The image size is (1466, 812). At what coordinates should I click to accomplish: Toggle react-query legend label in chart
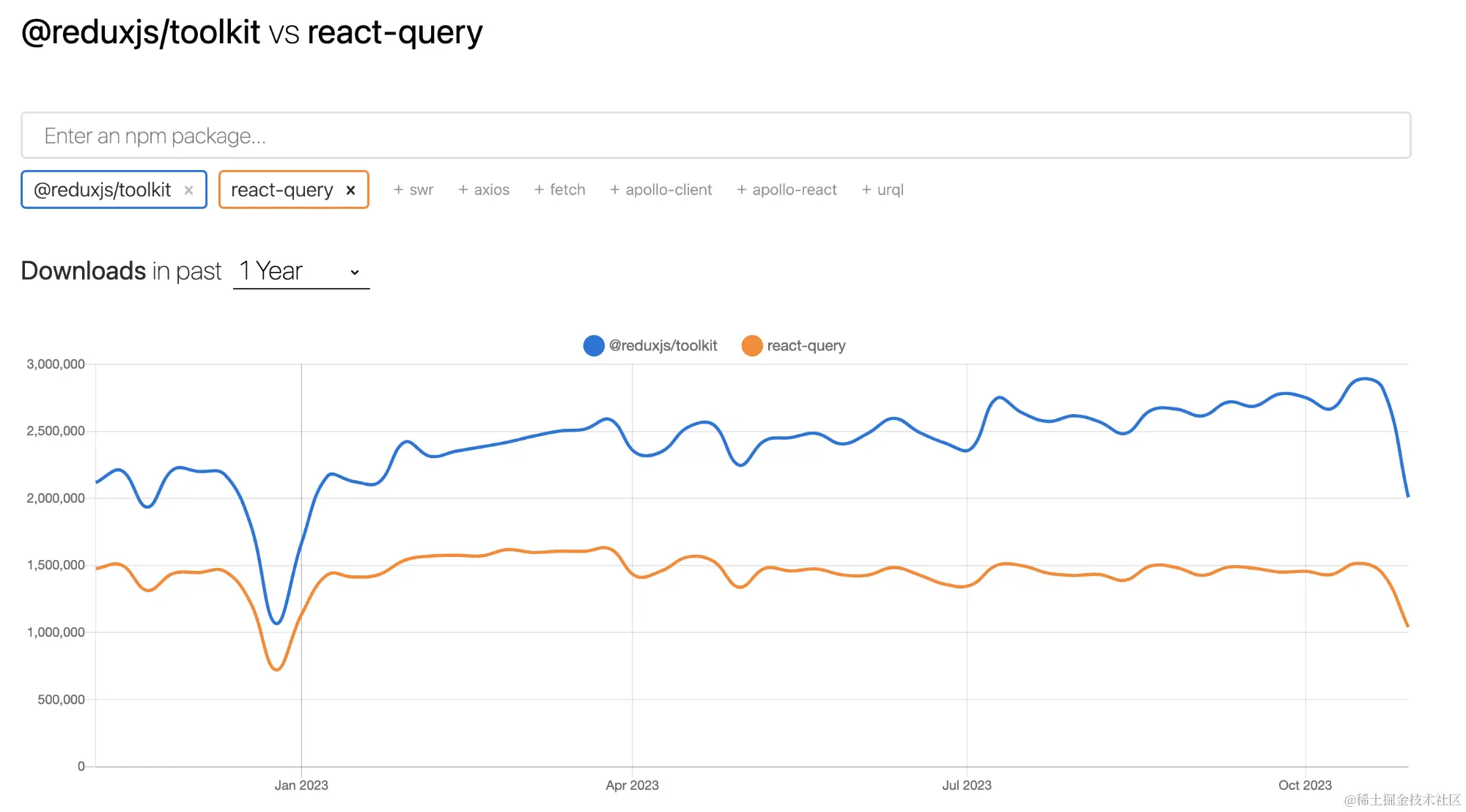tap(806, 345)
